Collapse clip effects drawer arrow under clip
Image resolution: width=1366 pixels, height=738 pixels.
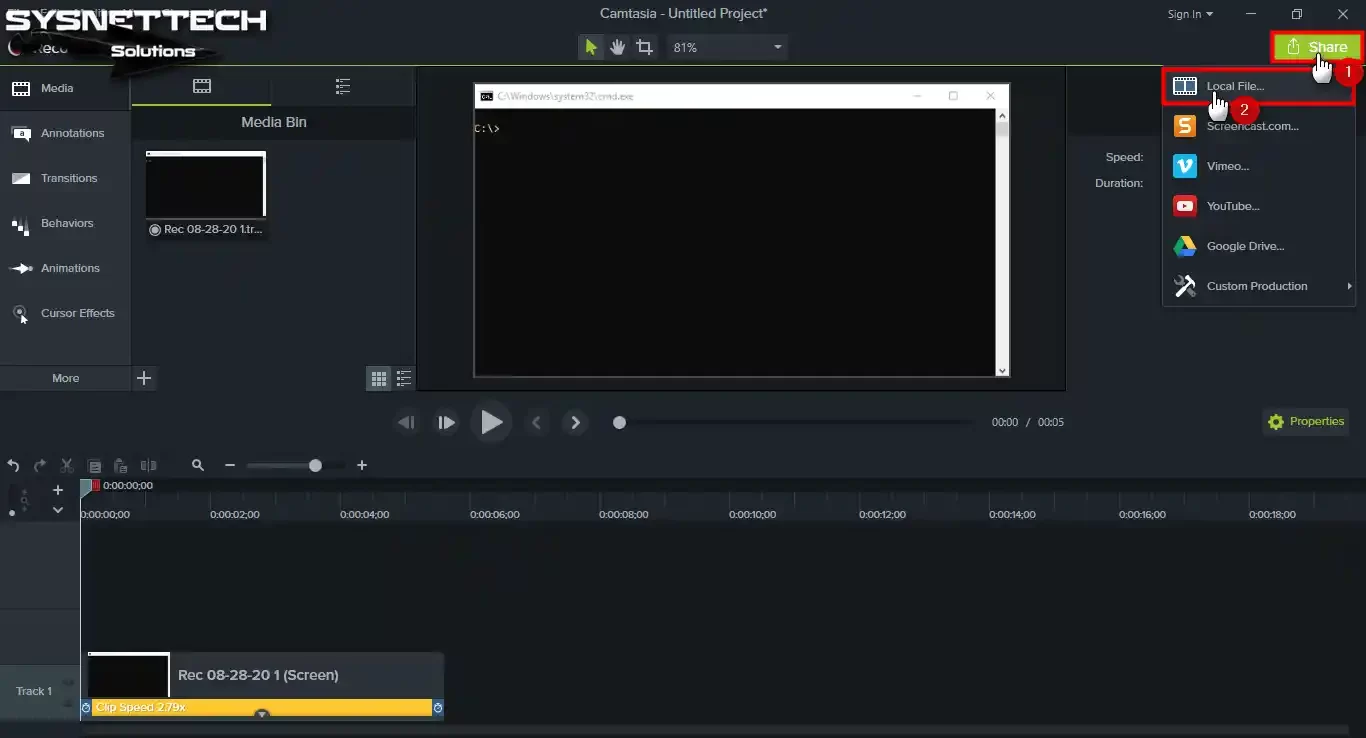pyautogui.click(x=262, y=715)
